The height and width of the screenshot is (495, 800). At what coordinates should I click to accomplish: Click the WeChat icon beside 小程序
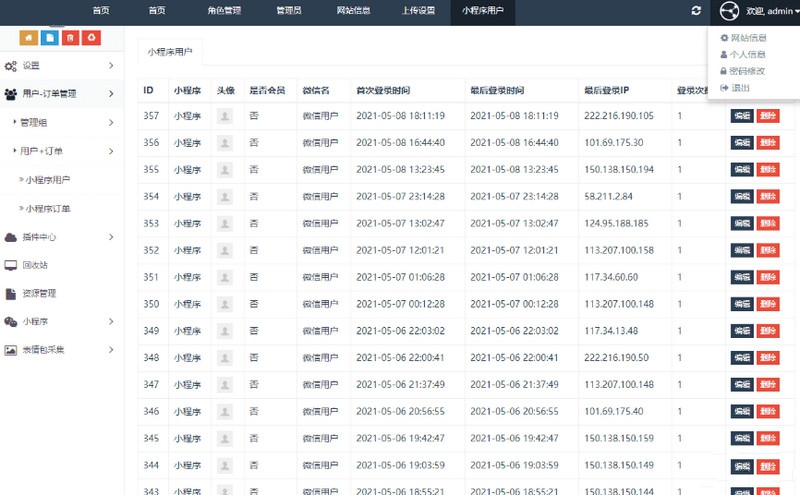click(11, 321)
